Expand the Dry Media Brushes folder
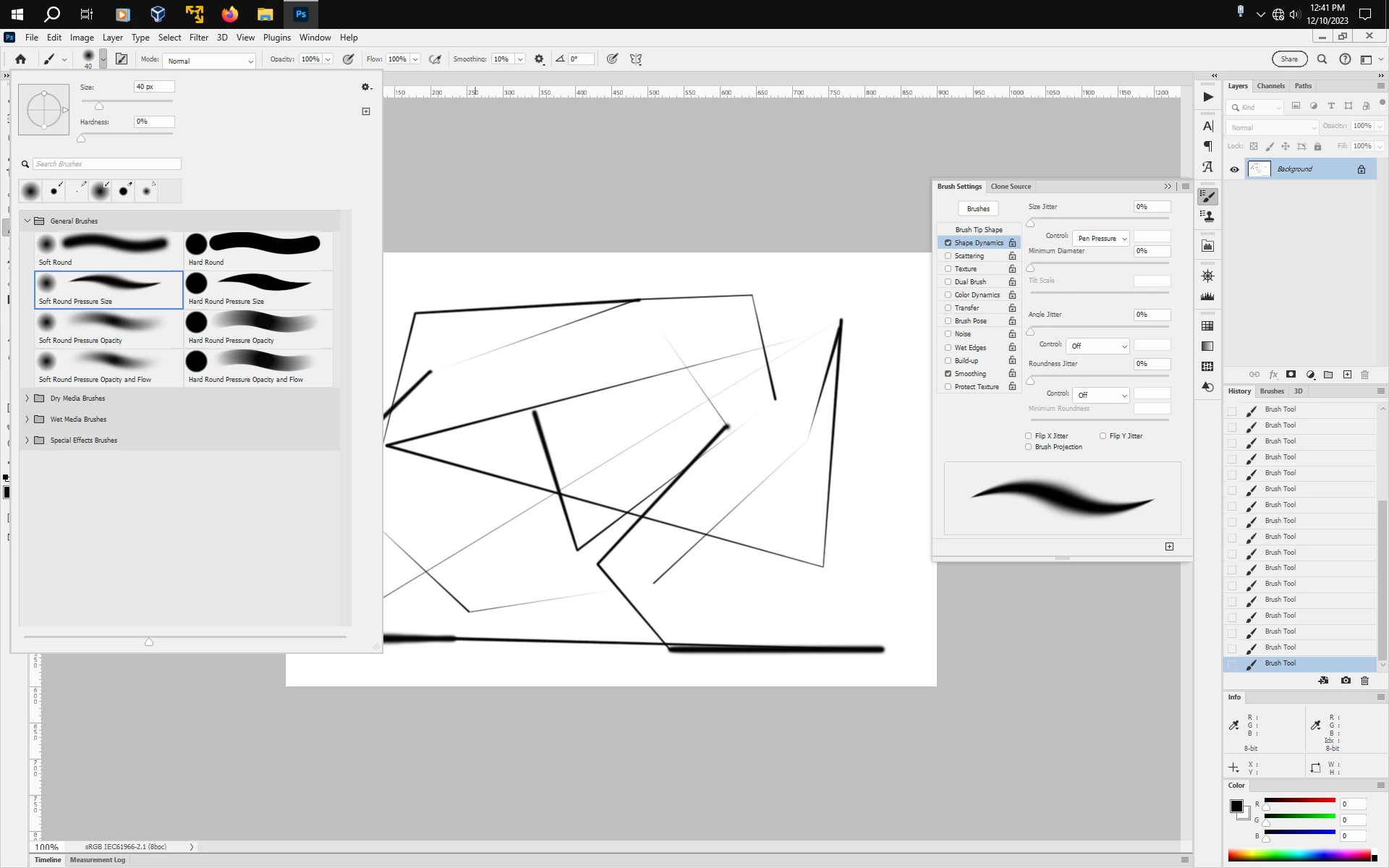This screenshot has height=868, width=1389. [x=27, y=399]
